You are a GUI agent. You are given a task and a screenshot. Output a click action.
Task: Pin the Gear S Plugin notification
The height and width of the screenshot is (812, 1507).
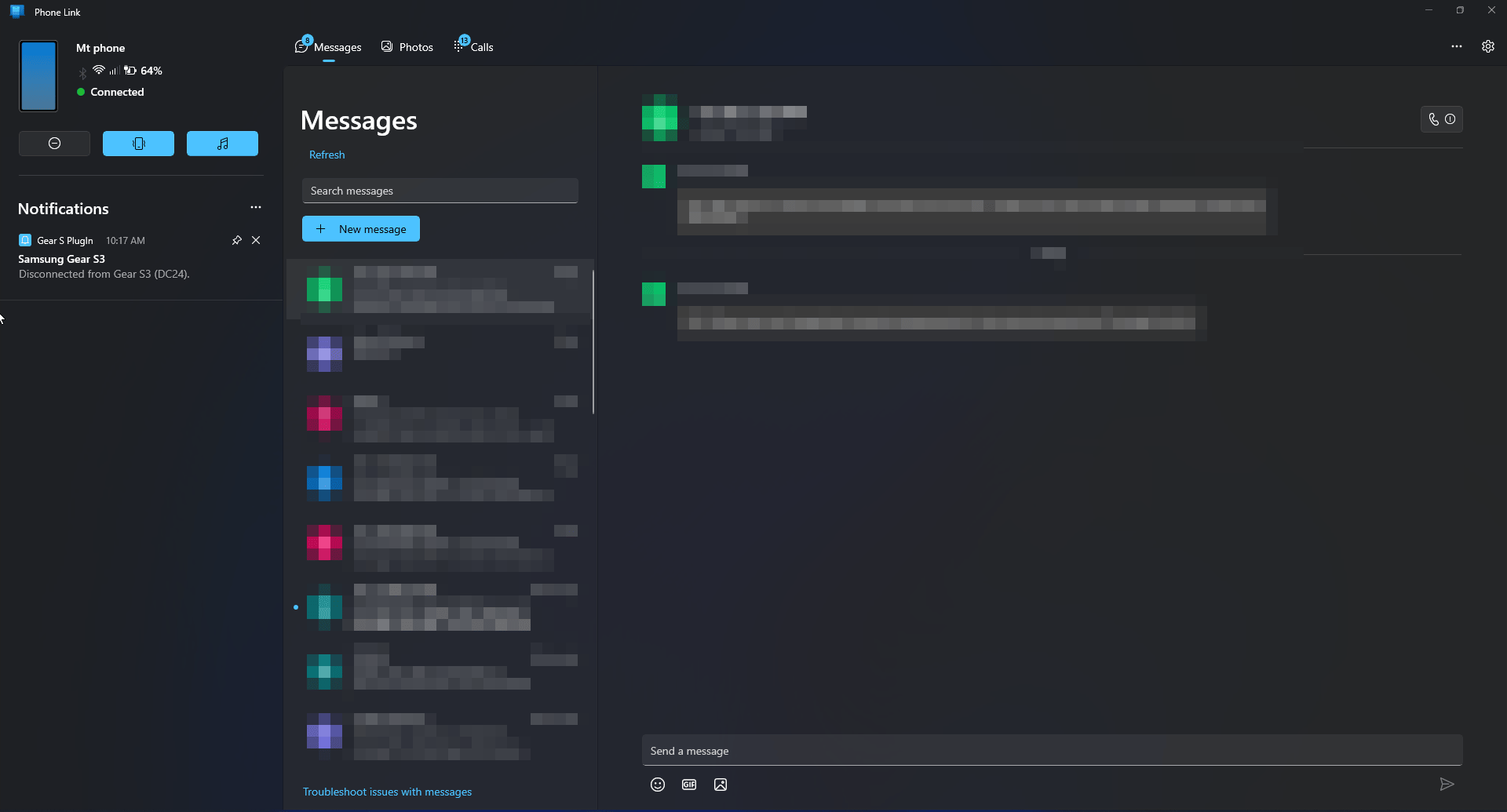[x=236, y=240]
